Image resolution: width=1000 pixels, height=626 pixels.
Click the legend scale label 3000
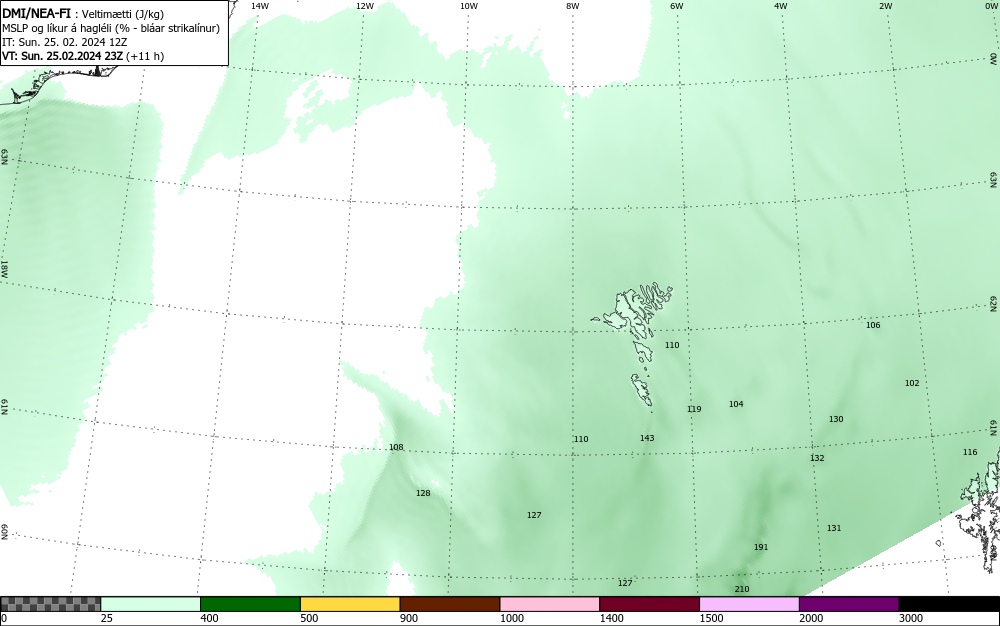911,618
